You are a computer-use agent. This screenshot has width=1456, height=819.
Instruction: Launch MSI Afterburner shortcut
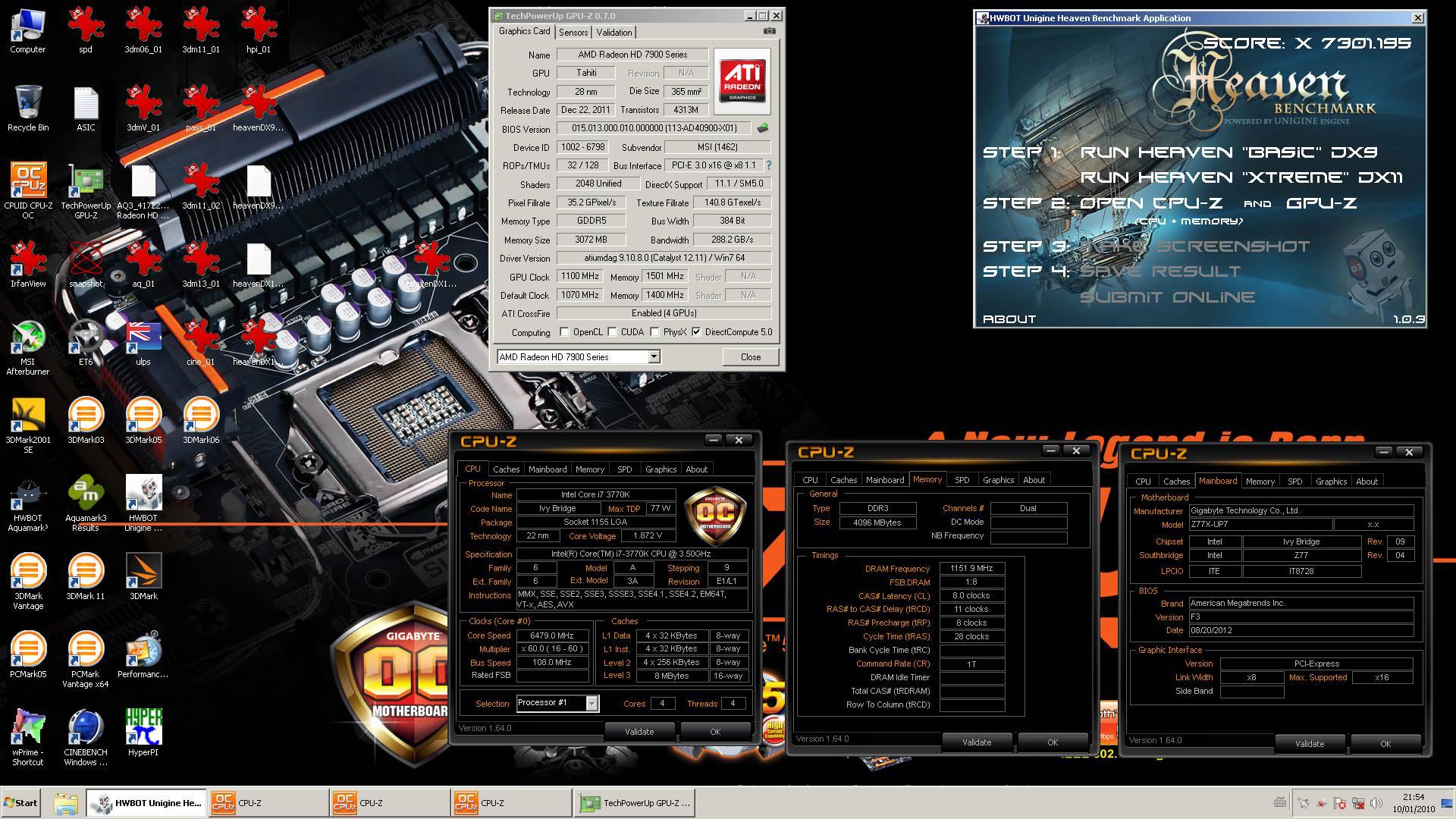pyautogui.click(x=27, y=347)
